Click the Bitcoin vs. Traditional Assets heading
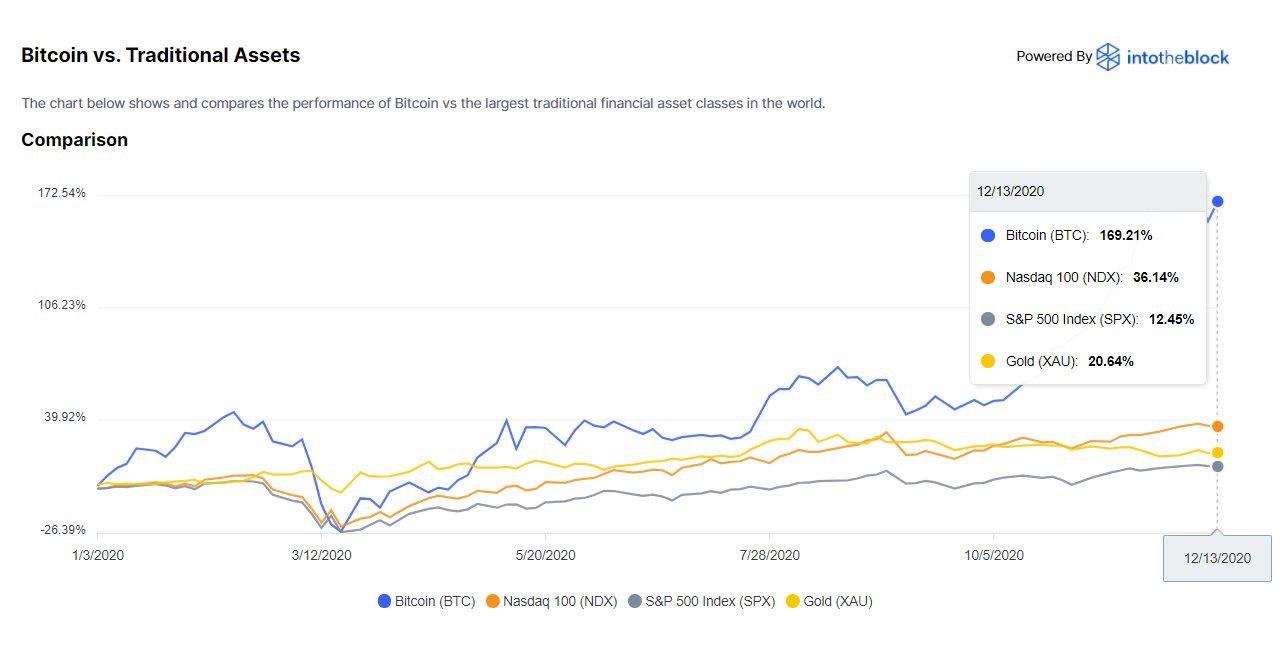This screenshot has width=1288, height=650. click(160, 56)
